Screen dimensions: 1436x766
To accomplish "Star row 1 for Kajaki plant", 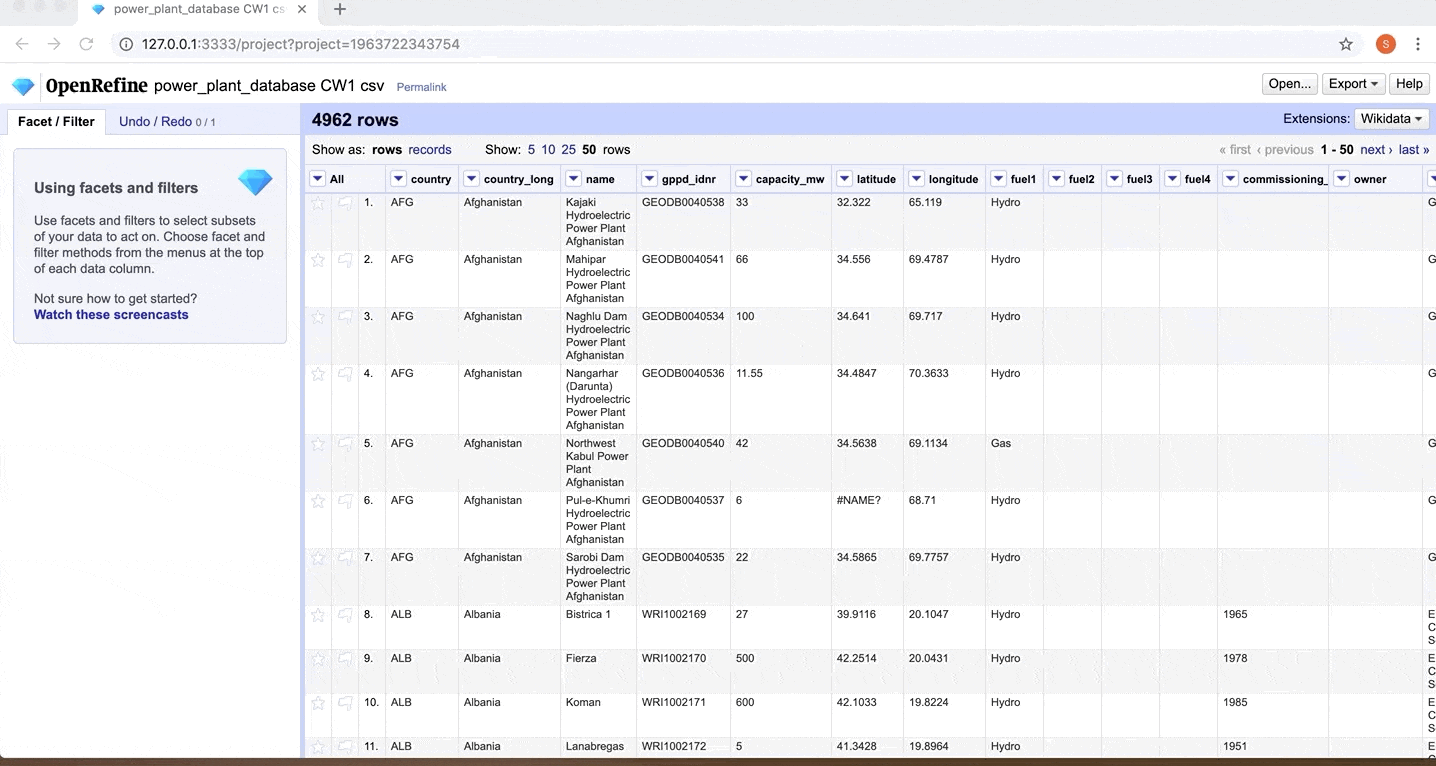I will tap(318, 203).
